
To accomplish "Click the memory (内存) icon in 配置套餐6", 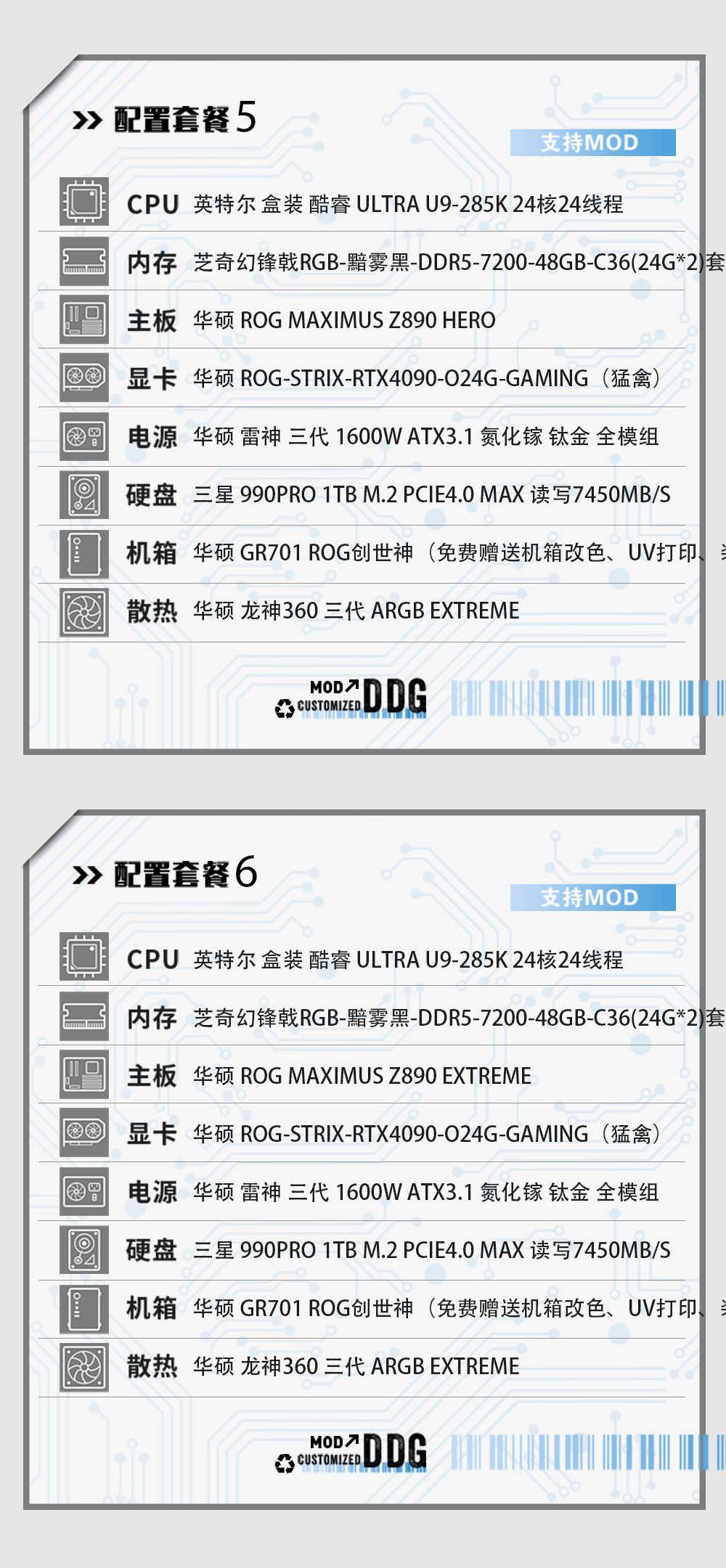I will click(84, 1016).
